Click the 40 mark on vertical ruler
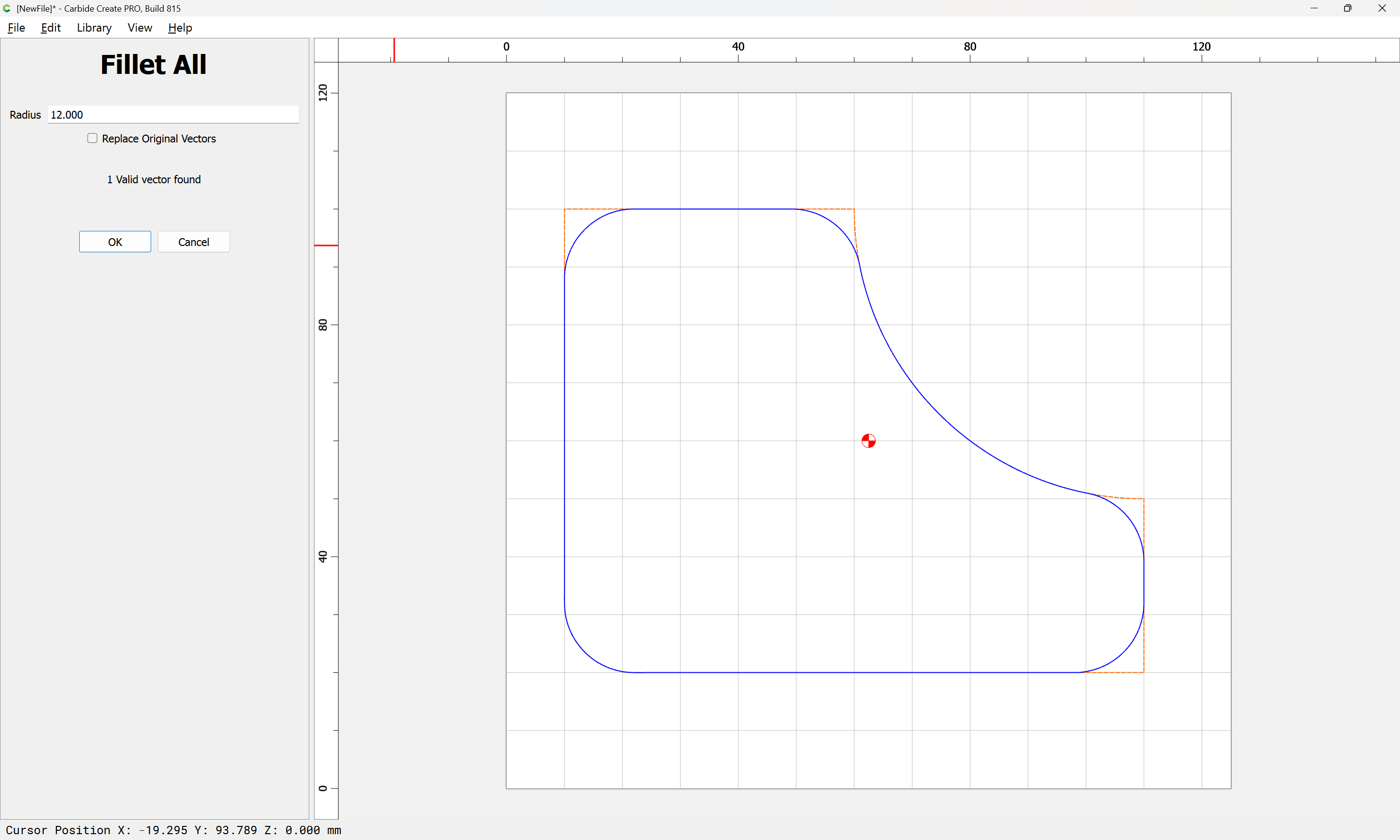1400x840 pixels. click(x=323, y=557)
